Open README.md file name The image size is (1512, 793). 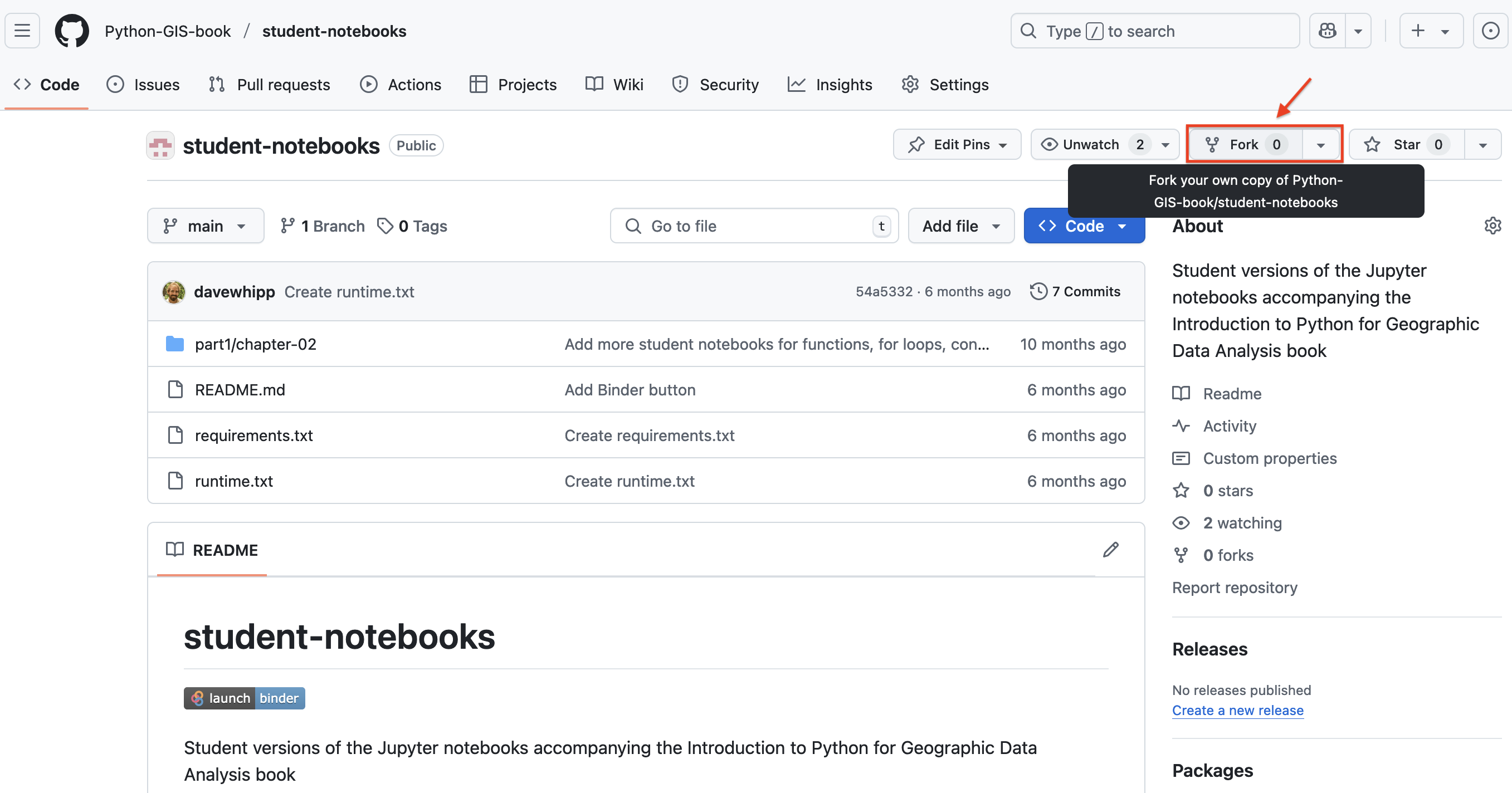(x=240, y=389)
